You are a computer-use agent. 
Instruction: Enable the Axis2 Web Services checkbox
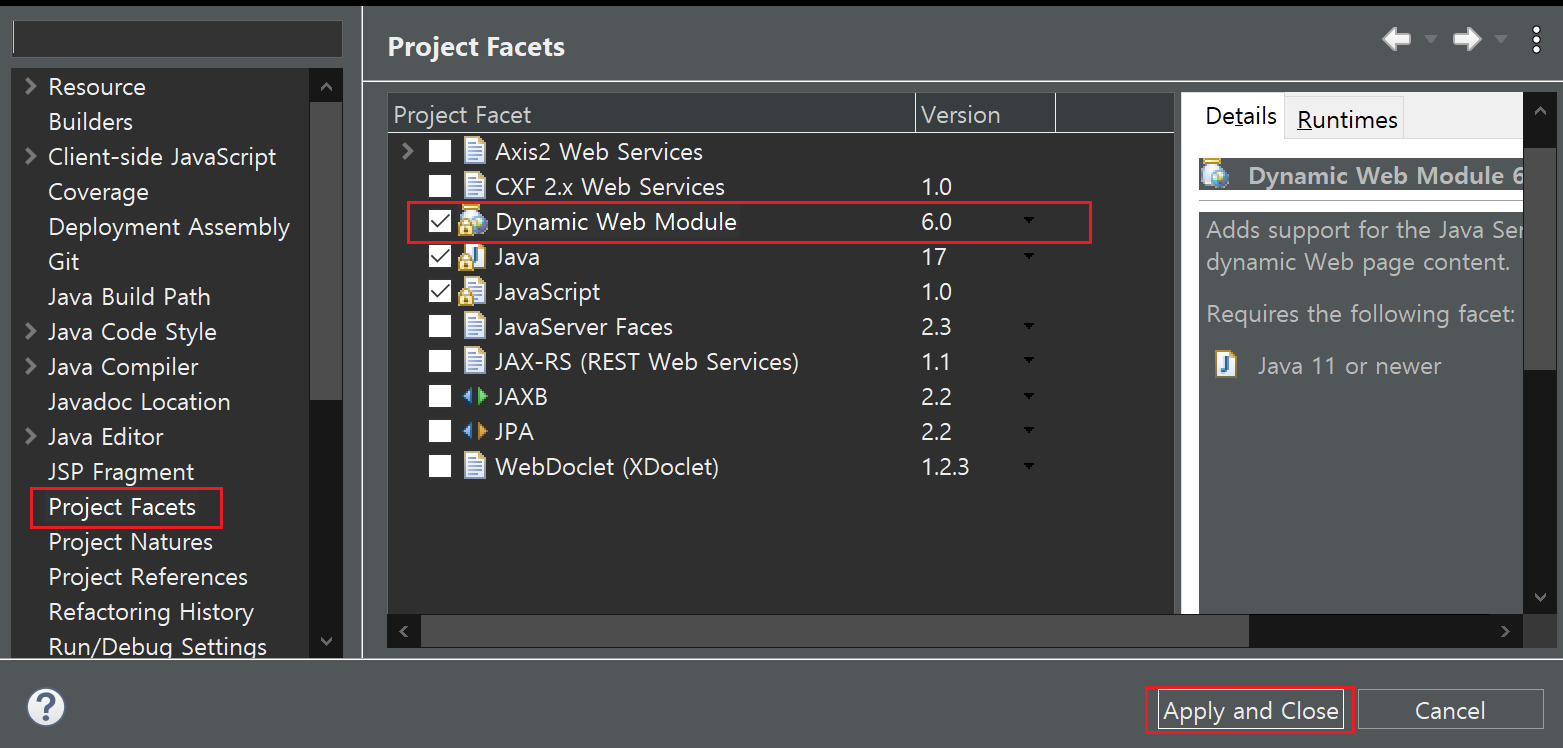(x=440, y=152)
